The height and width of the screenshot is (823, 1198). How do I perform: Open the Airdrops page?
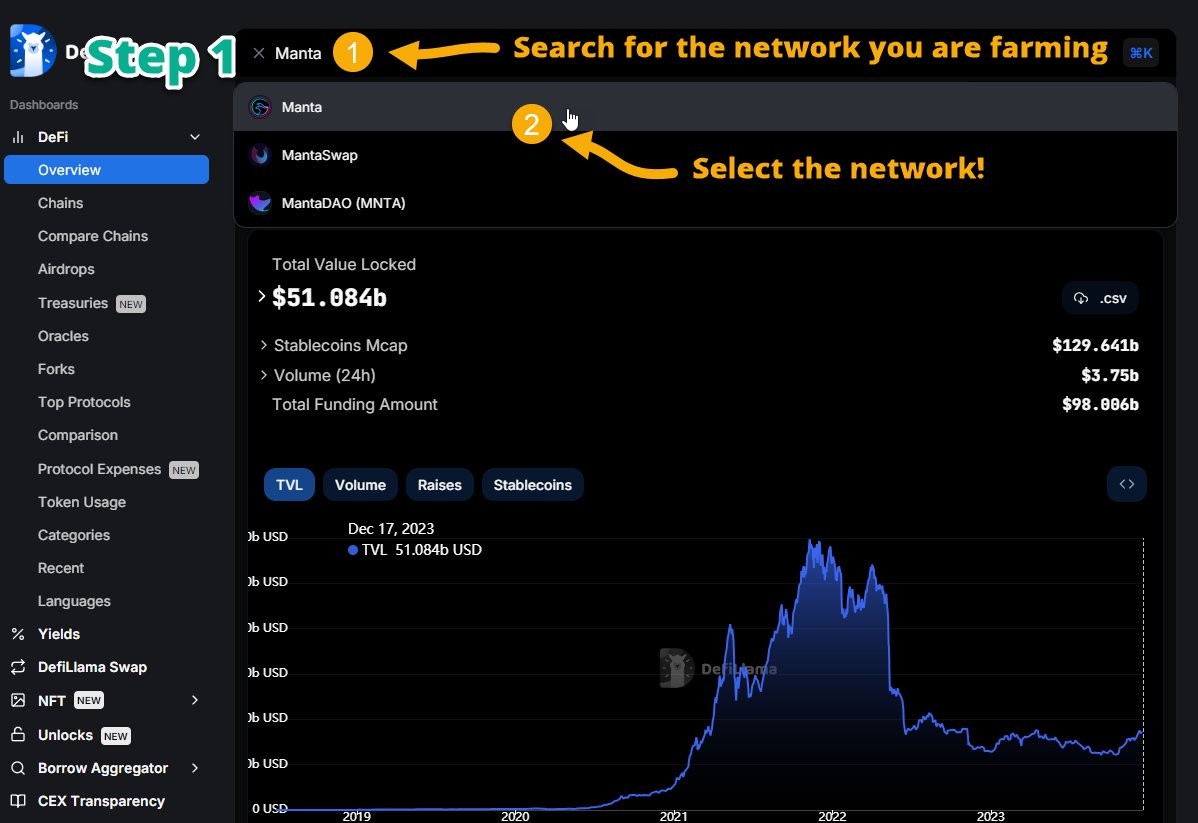66,269
